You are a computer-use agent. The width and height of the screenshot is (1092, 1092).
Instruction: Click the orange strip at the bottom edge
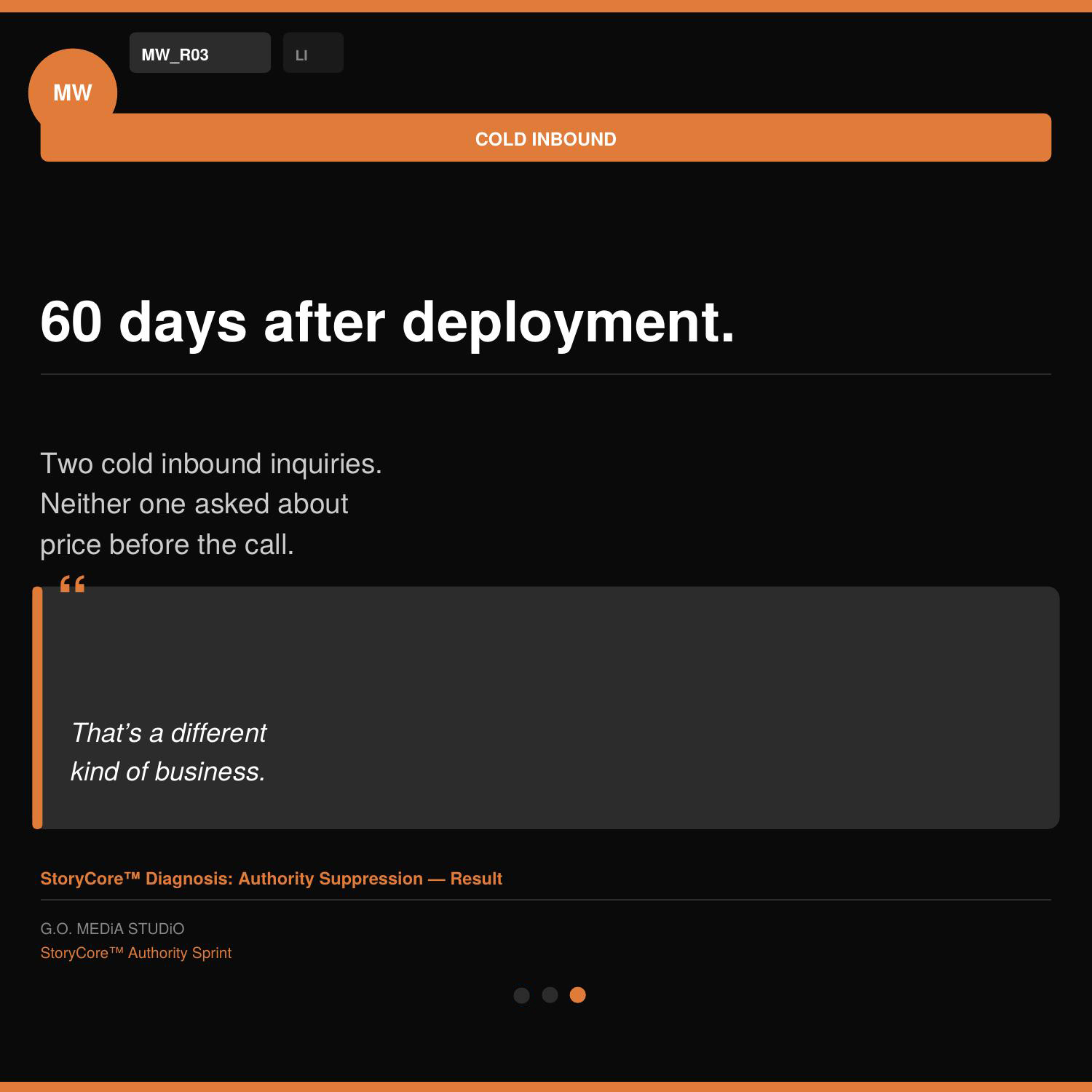point(546,1086)
